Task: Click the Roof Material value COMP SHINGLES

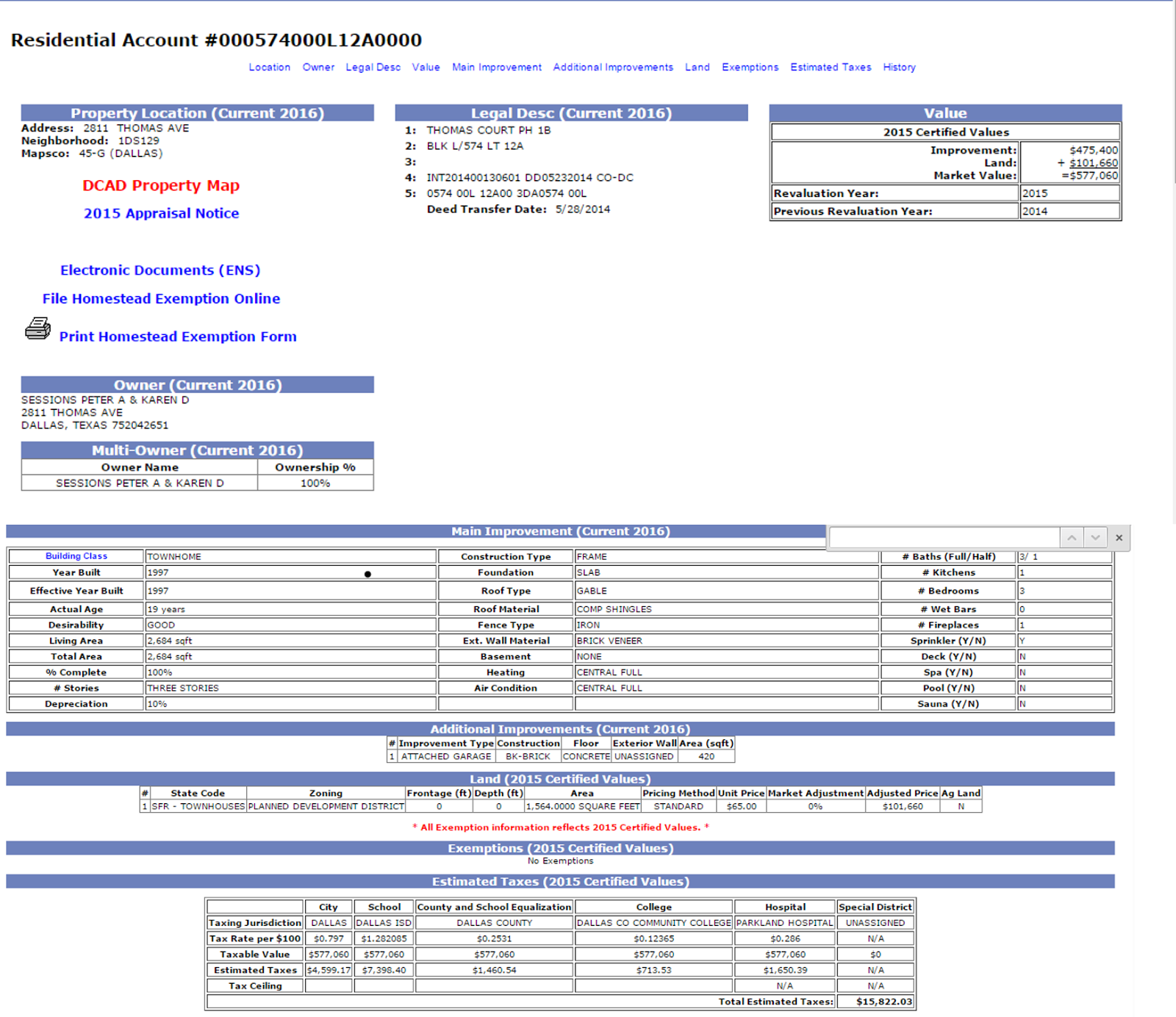Action: (x=614, y=609)
